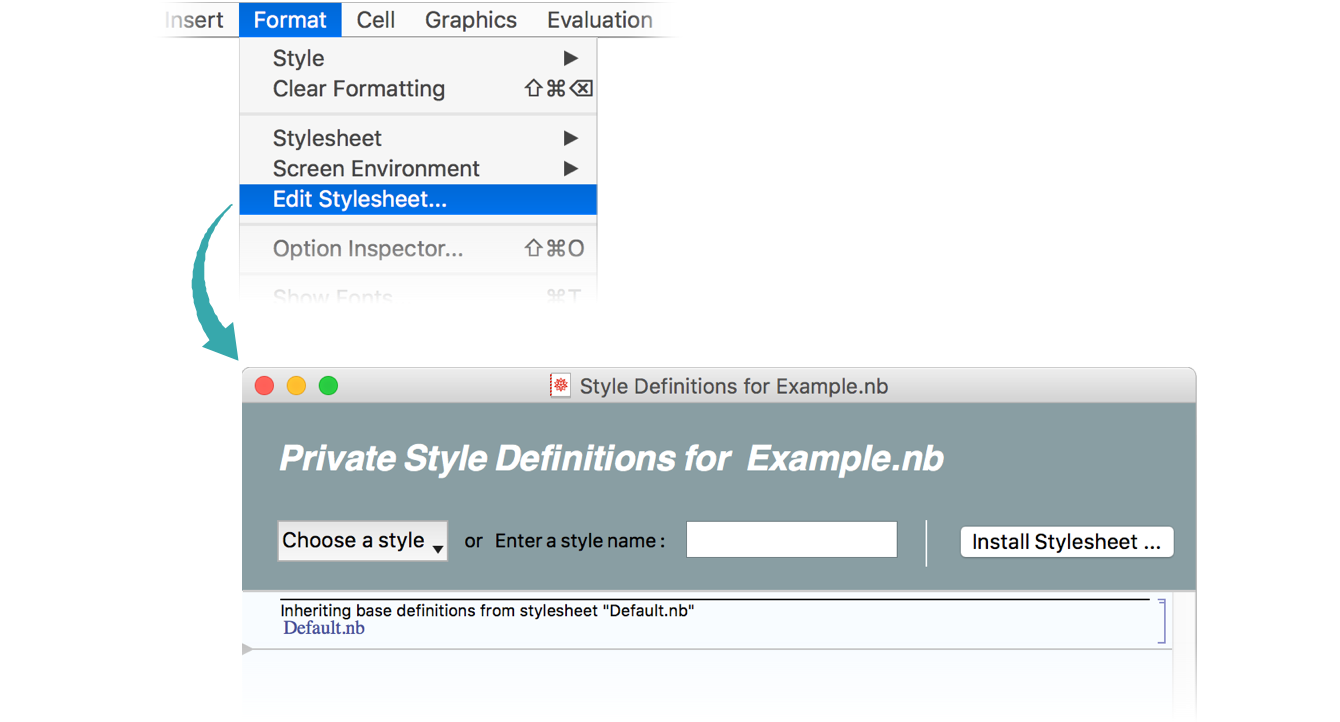1340x722 pixels.
Task: Open the Cell menu
Action: pos(376,20)
